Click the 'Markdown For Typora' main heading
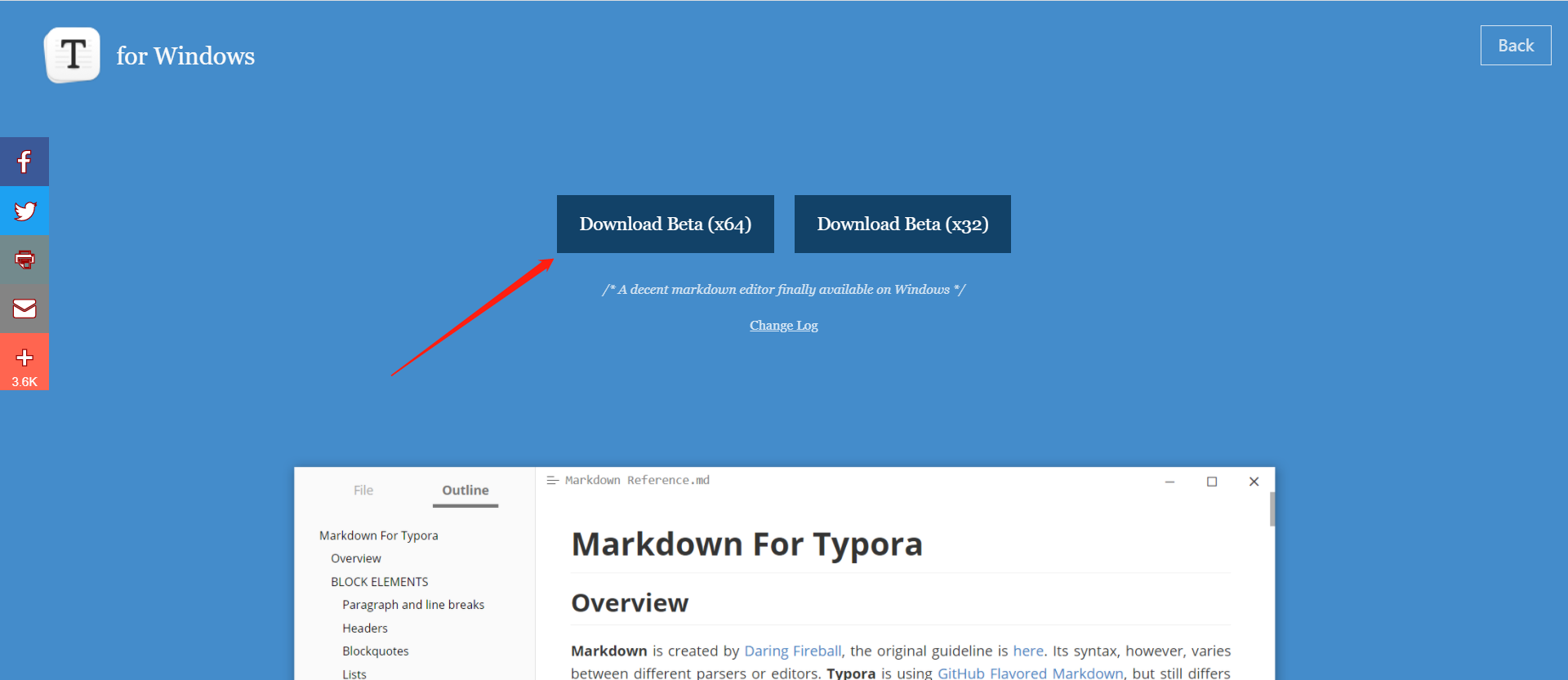This screenshot has height=680, width=1568. 747,544
